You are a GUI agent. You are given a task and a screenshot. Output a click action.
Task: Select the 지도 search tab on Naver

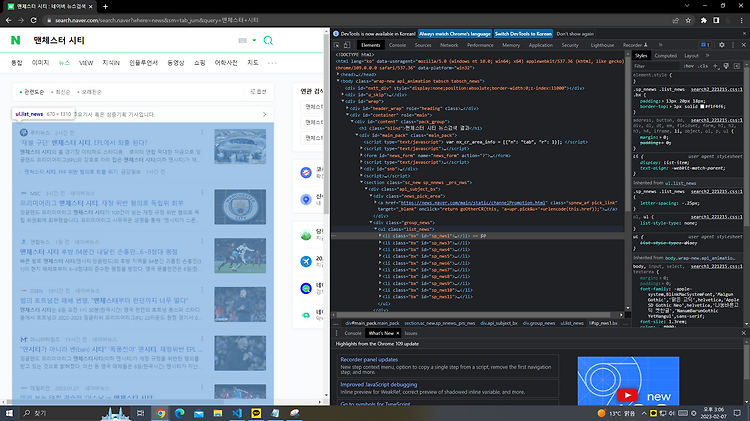[253, 63]
